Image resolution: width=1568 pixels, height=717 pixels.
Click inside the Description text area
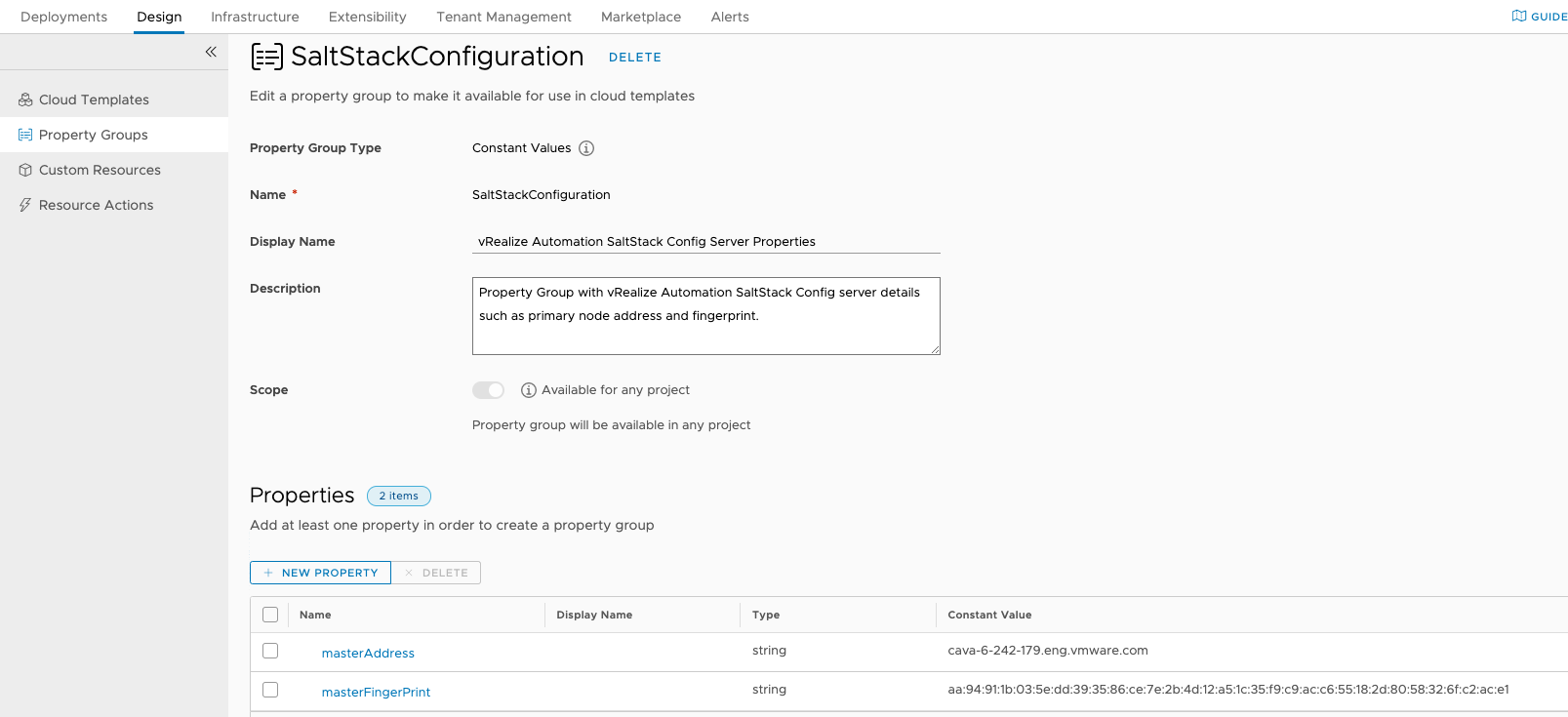[706, 316]
